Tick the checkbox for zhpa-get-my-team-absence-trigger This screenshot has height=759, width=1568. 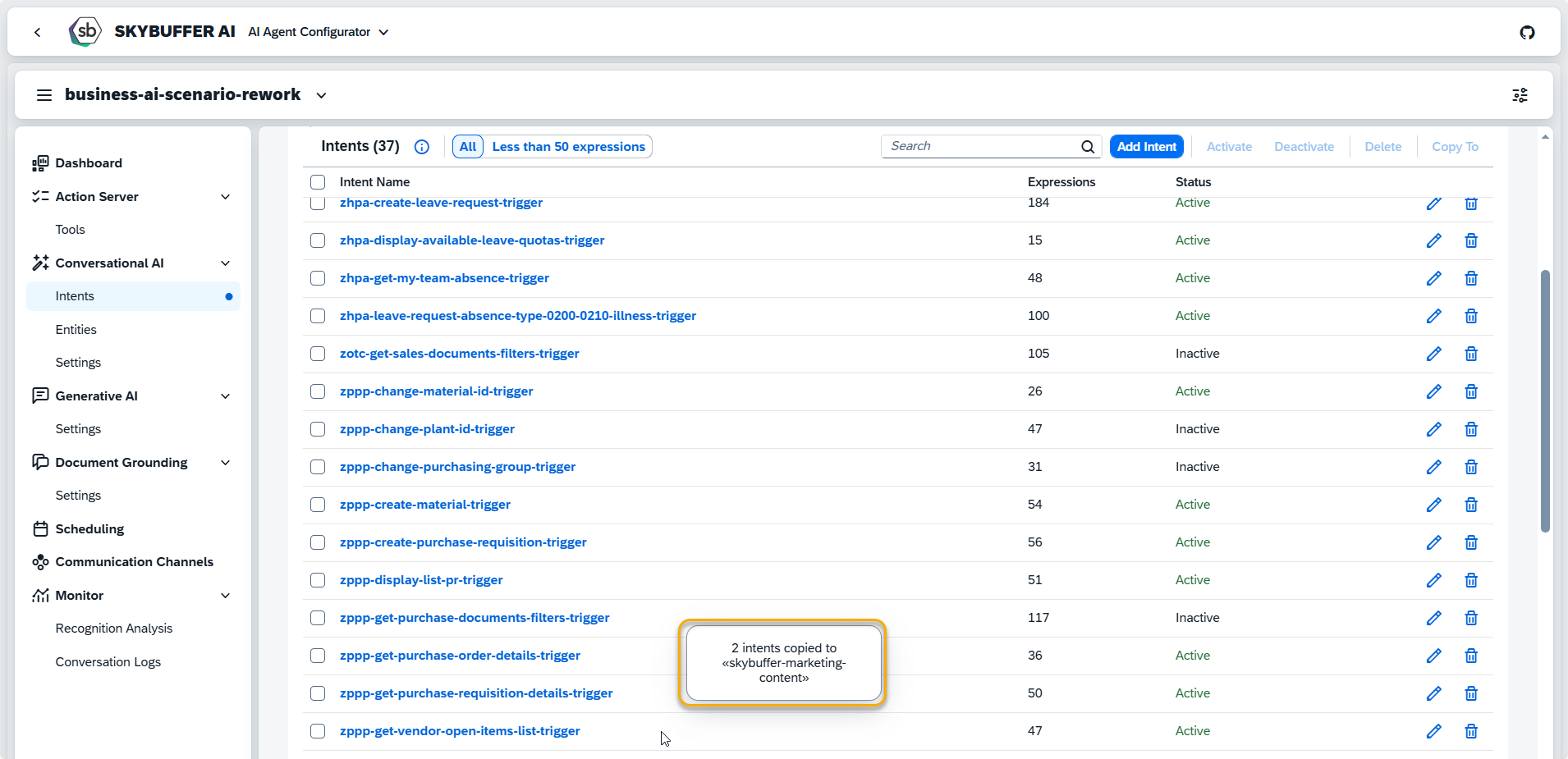point(318,278)
